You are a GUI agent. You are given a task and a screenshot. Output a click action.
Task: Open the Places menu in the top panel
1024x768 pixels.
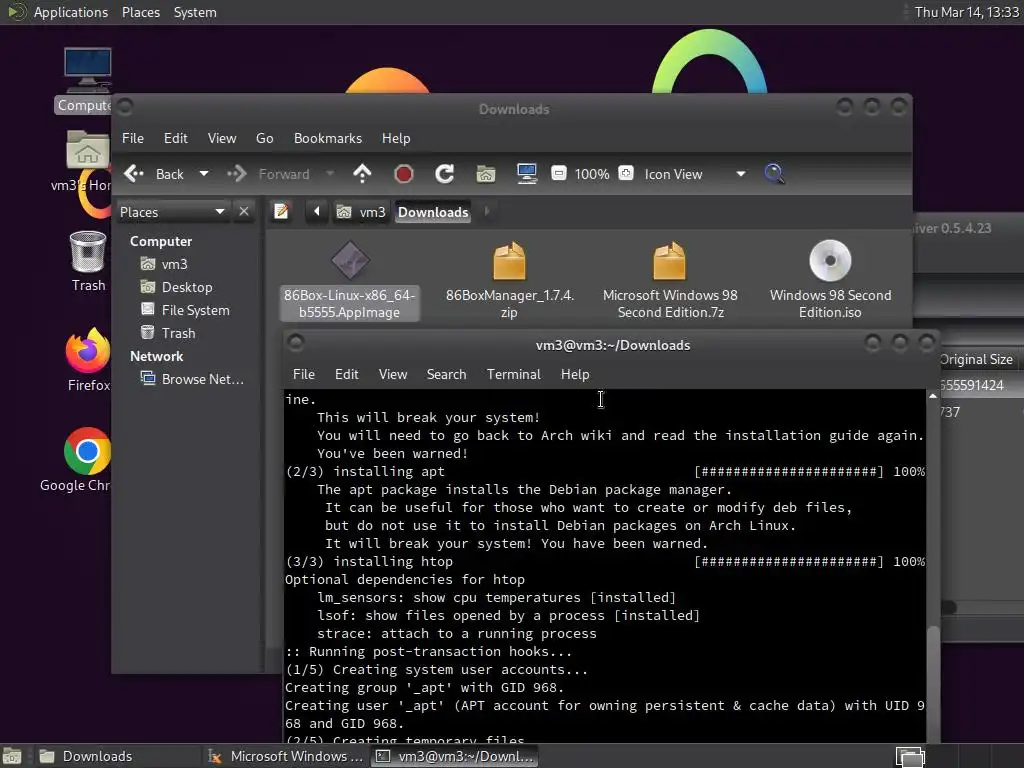[140, 12]
